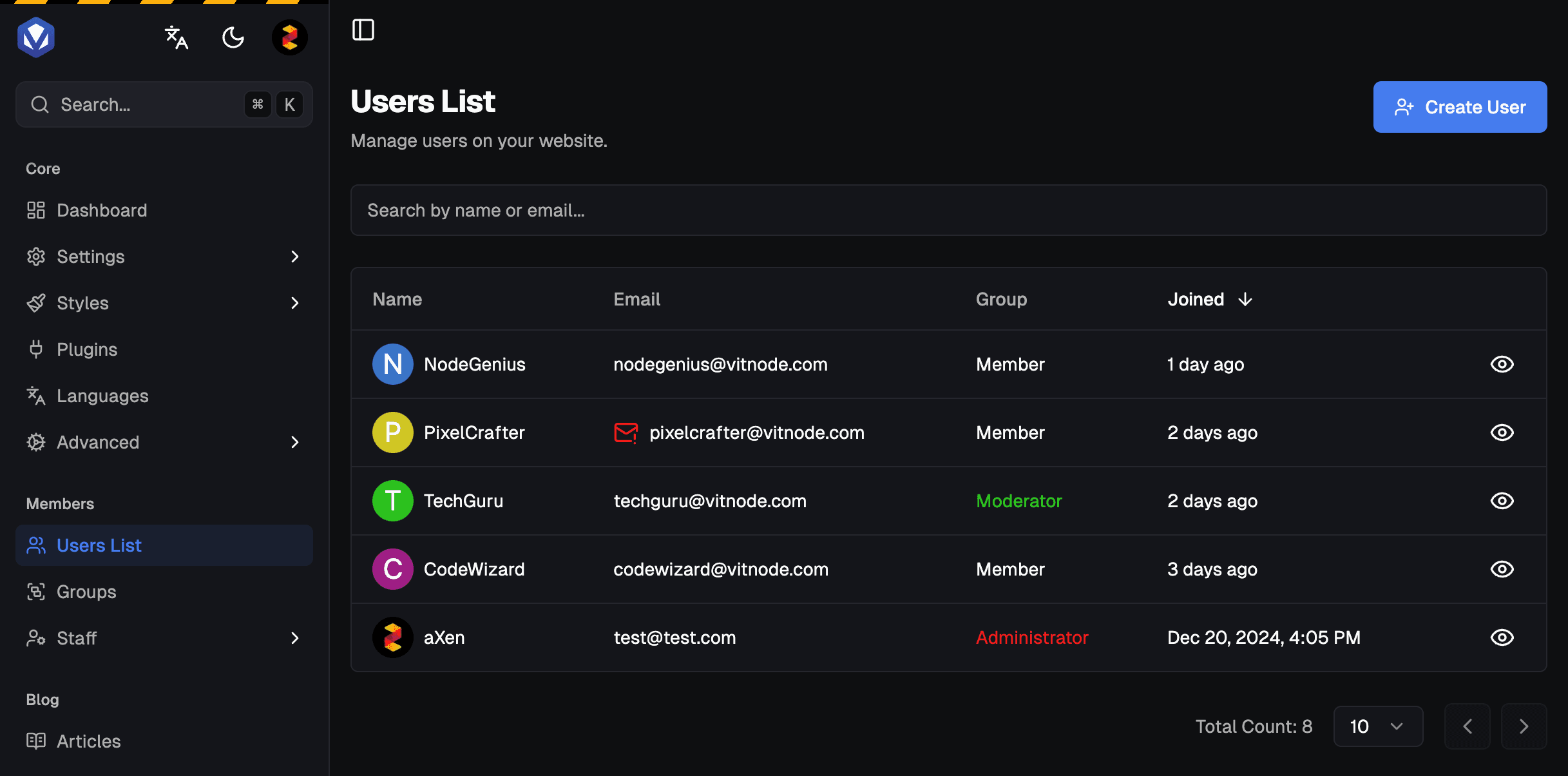View TechGuru user with the eye icon
This screenshot has width=1568, height=776.
1502,501
